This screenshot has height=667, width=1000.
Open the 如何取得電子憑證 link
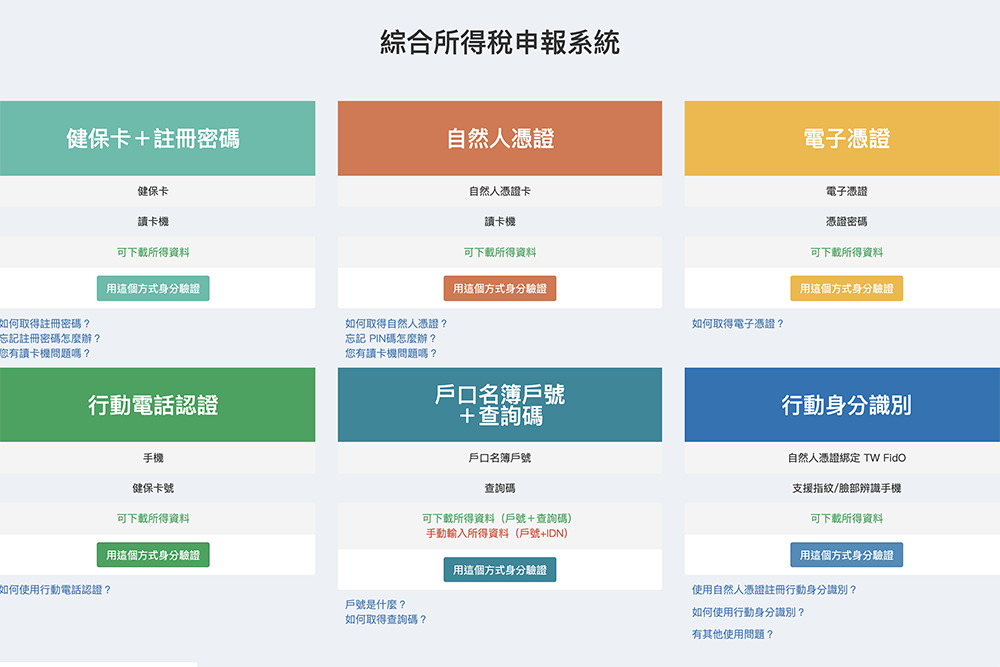(x=738, y=323)
